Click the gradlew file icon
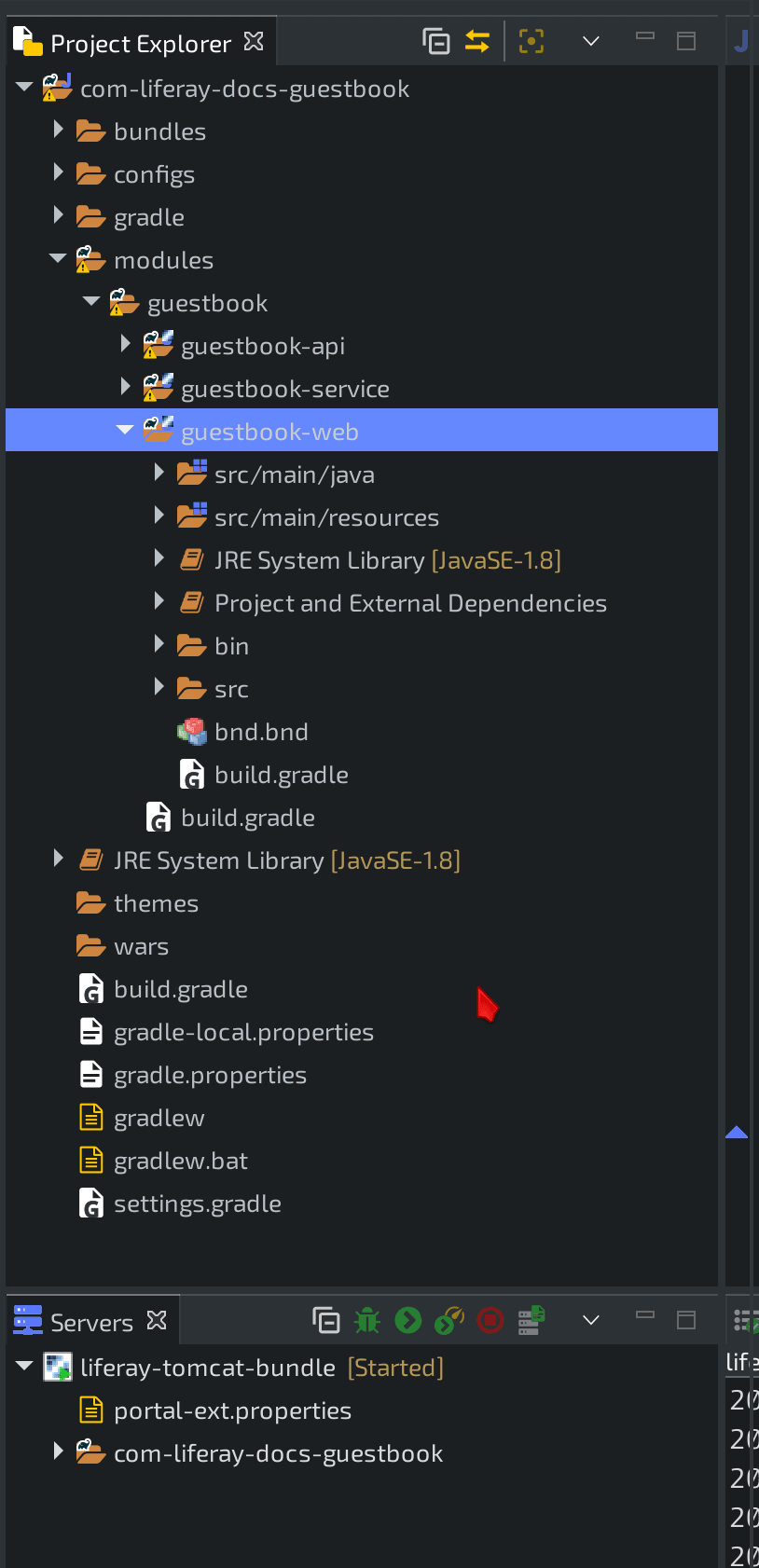Viewport: 759px width, 1568px height. click(91, 1117)
